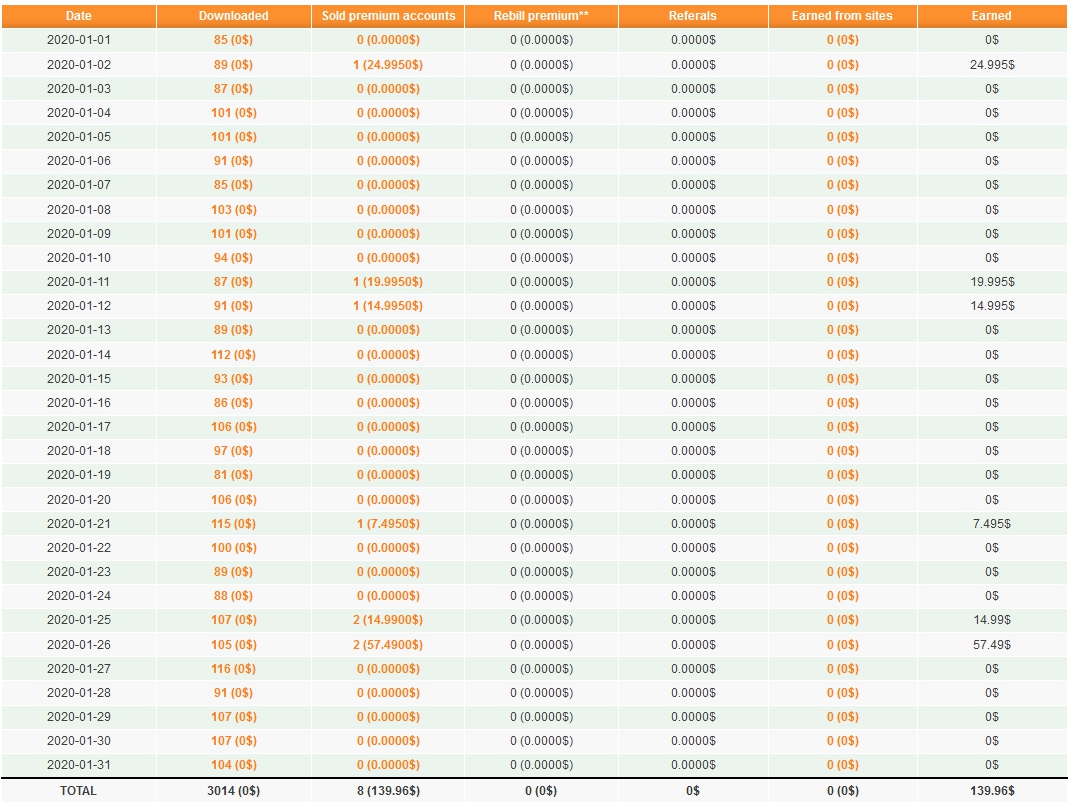Click the Downloaded column header

(233, 16)
